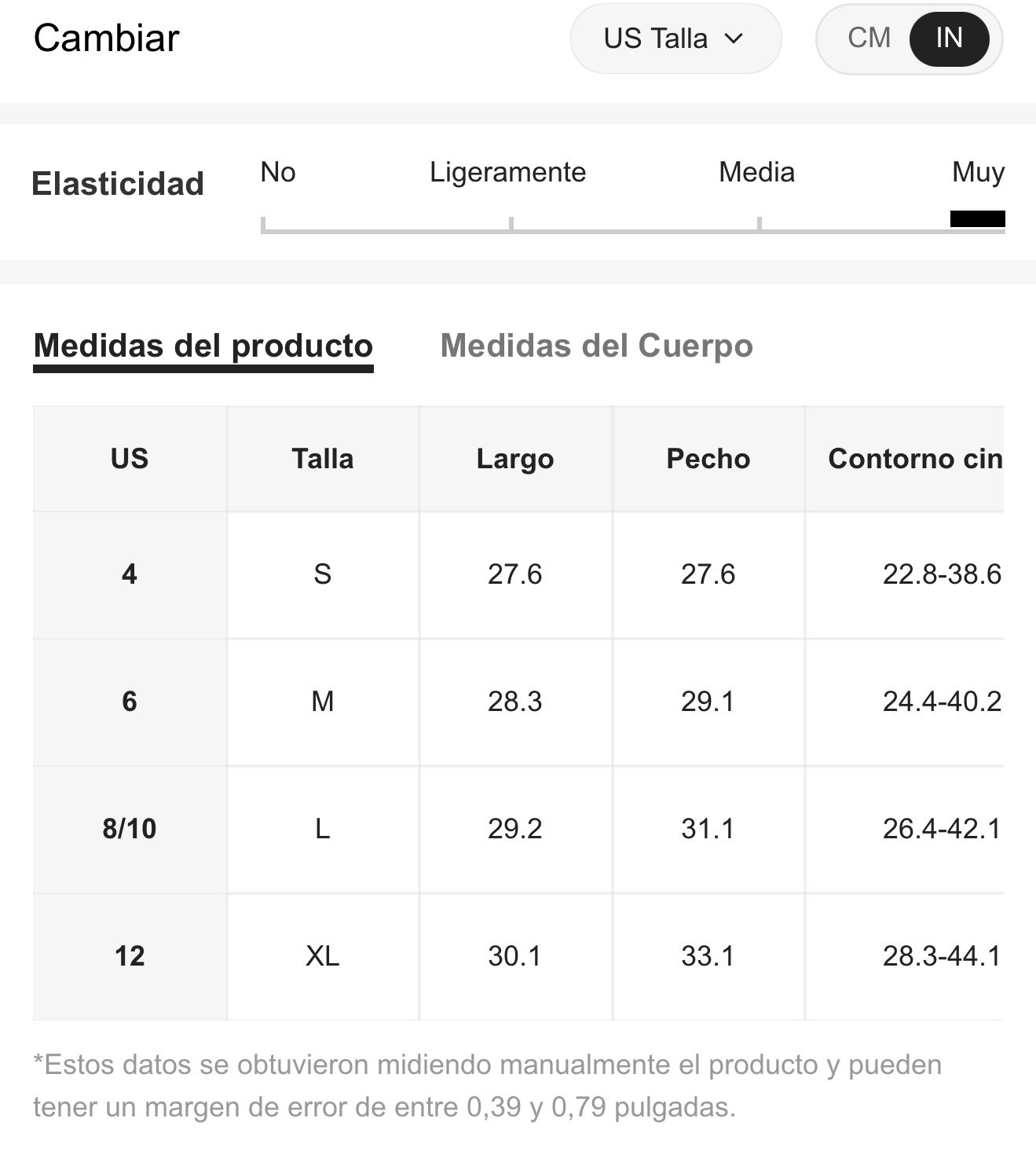Click the Ligeramente elasticity label

point(507,172)
